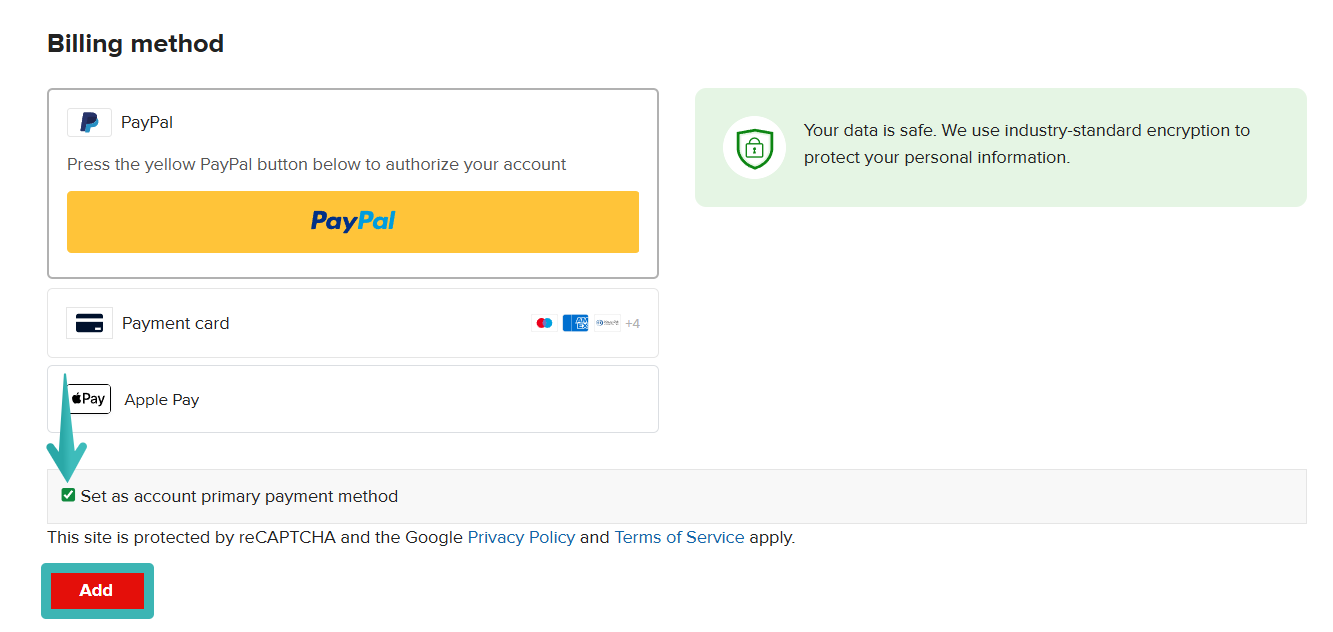Viewport: 1333px width, 632px height.
Task: Select the PayPal logo icon
Action: [88, 121]
